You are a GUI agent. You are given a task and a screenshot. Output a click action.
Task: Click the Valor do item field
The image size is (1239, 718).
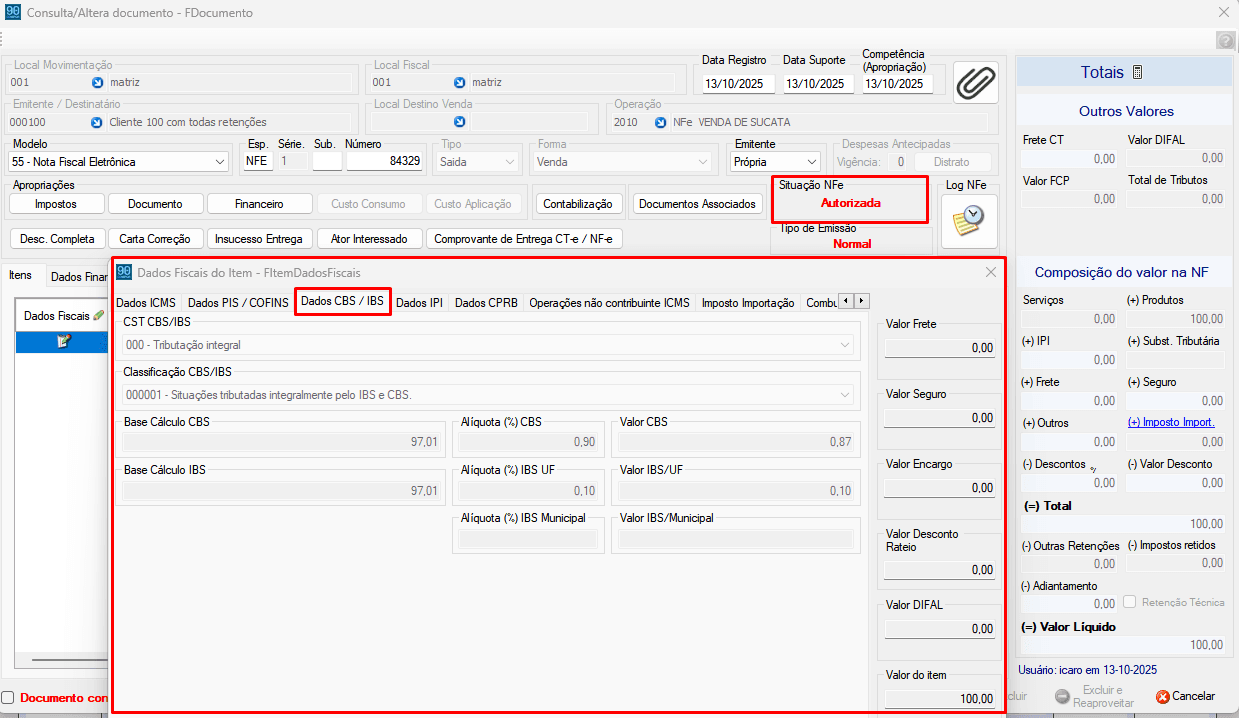coord(940,699)
